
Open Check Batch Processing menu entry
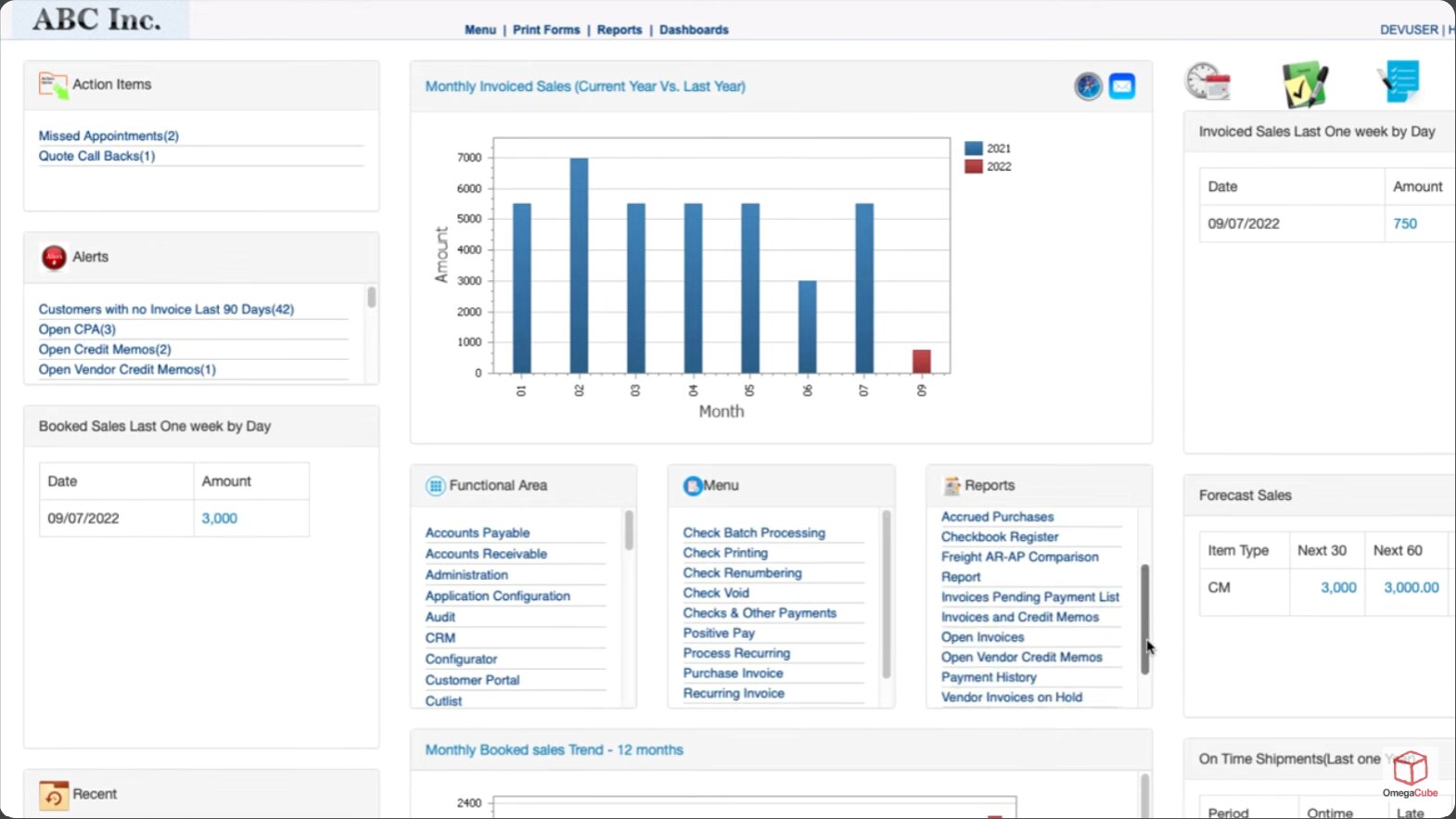tap(754, 532)
